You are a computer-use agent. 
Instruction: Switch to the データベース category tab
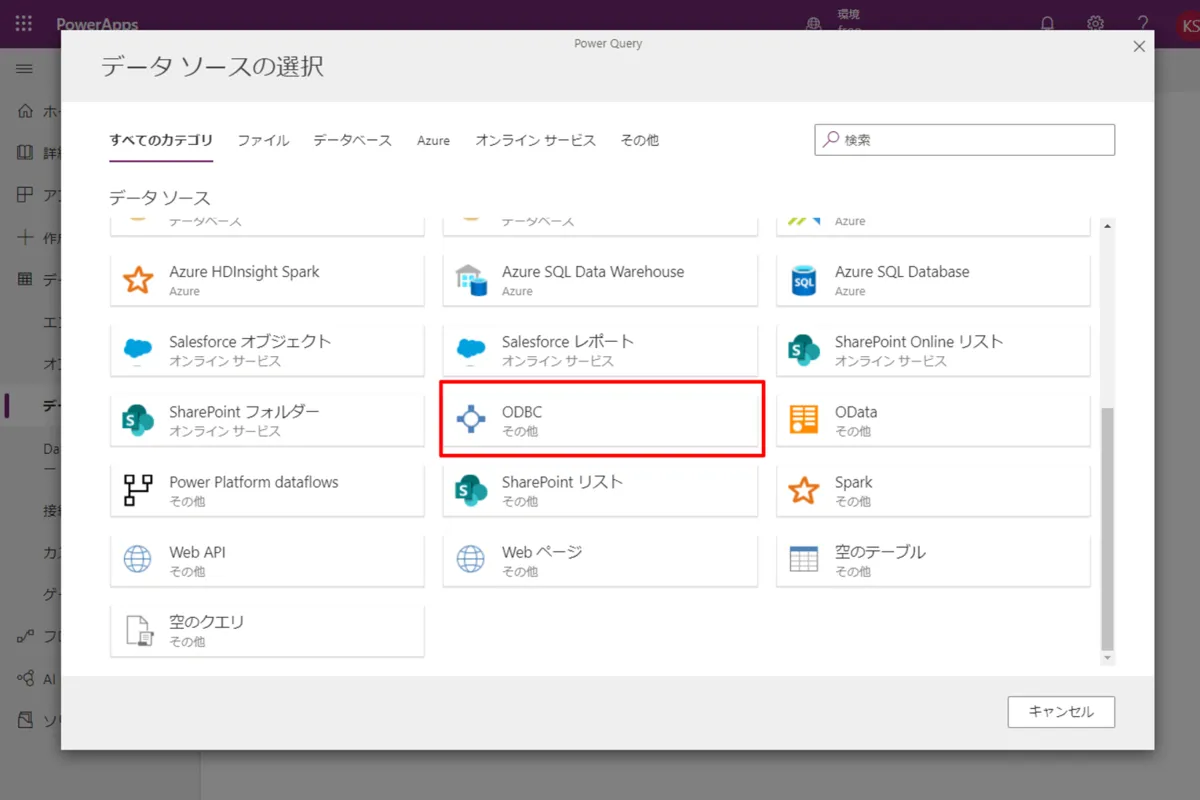[x=352, y=140]
